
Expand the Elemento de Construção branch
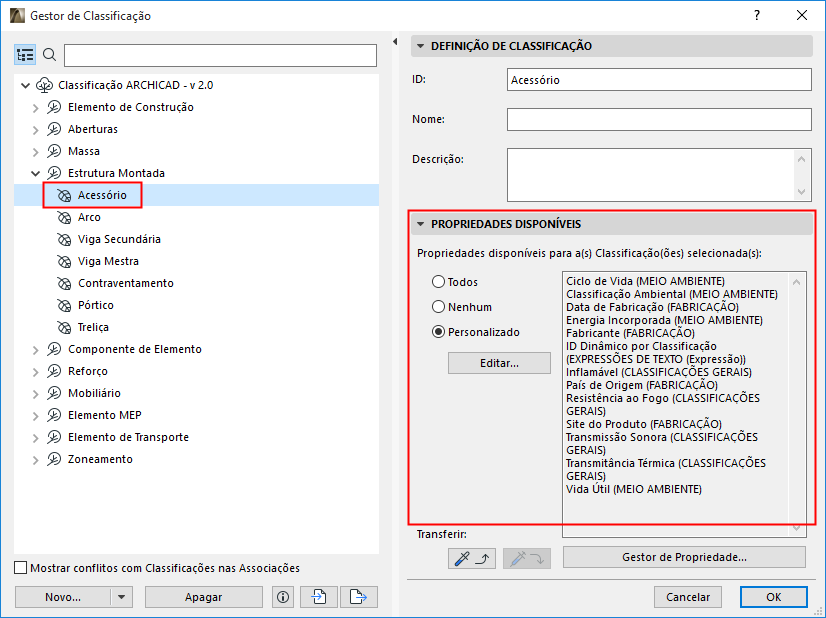35,107
